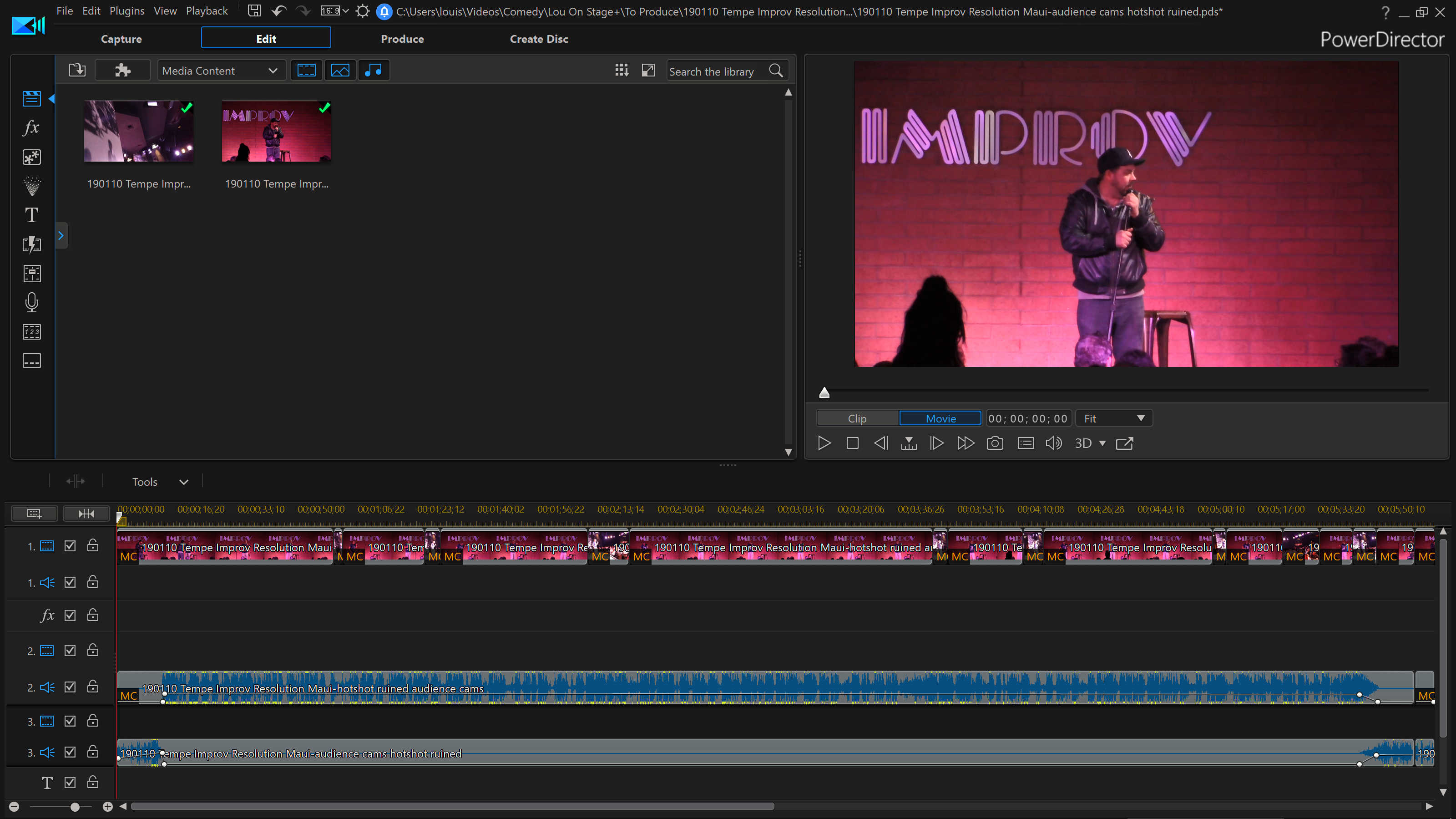Click the search magnifier icon
Image resolution: width=1456 pixels, height=819 pixels.
pos(776,71)
